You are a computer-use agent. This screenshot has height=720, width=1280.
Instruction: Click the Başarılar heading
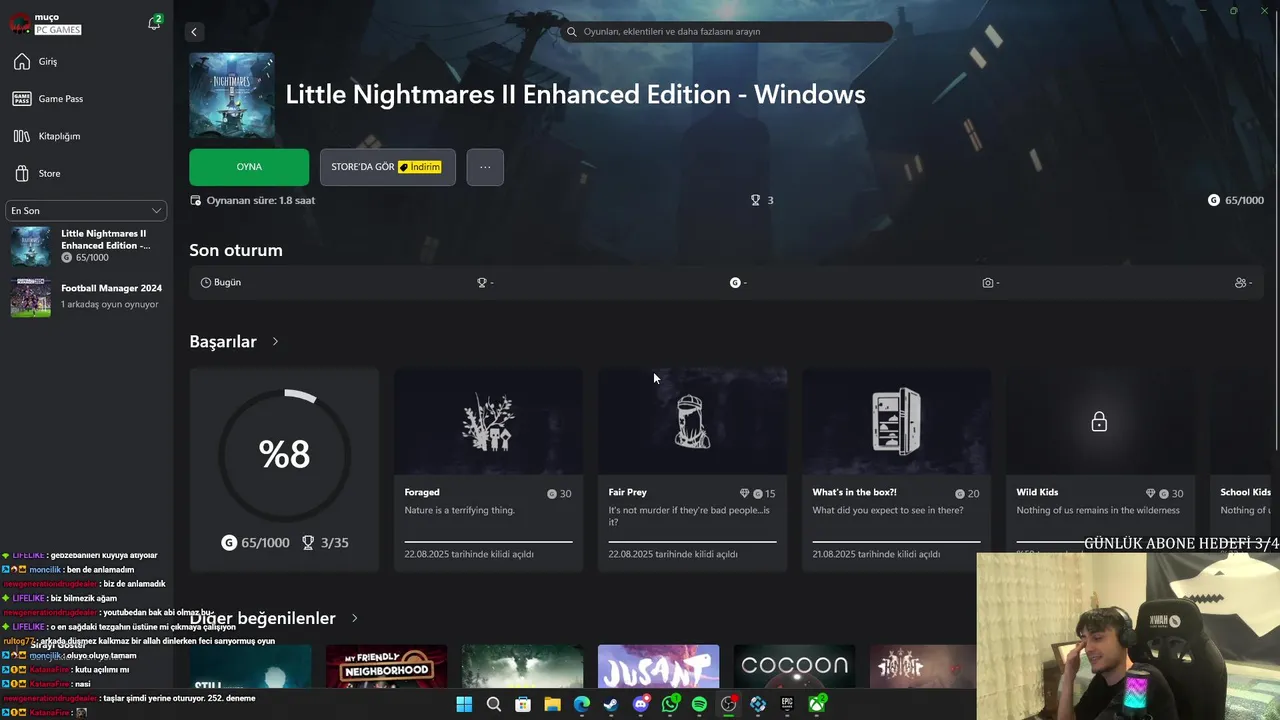(x=223, y=342)
